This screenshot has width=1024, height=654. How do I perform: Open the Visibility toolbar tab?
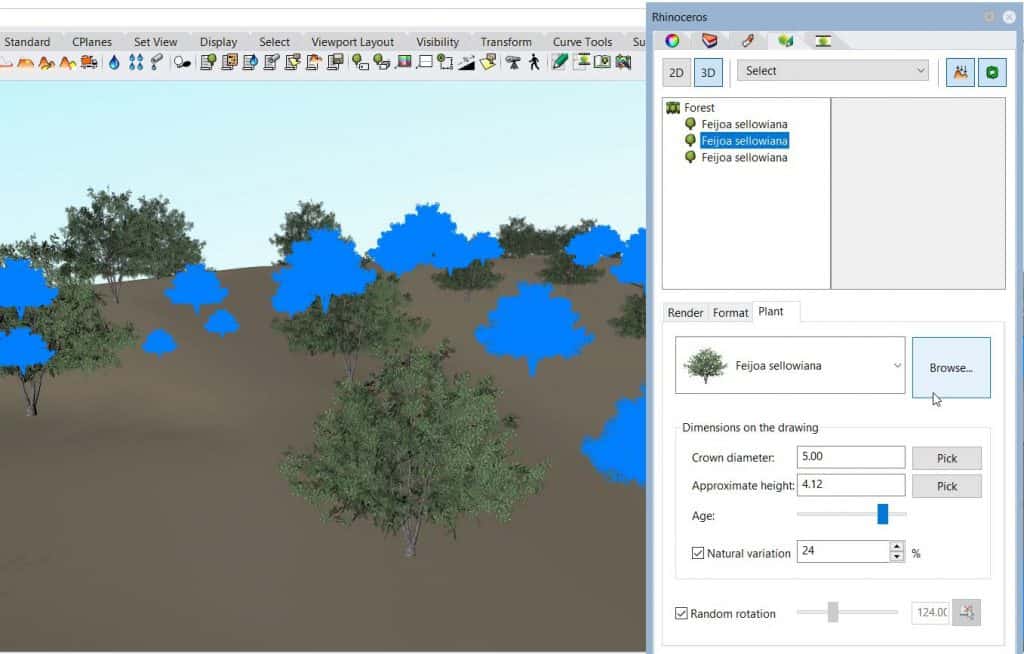point(438,42)
